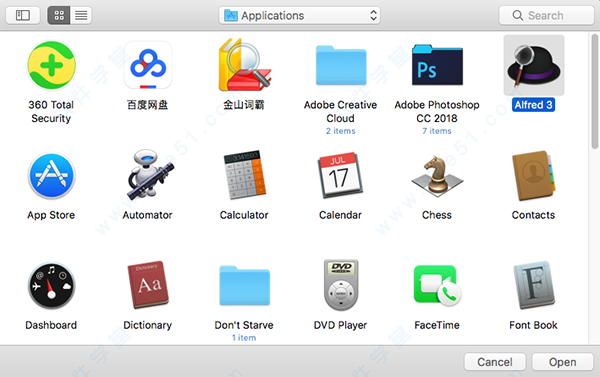Click the "Calendar" name label
Viewport: 600px width, 377px height.
(x=341, y=215)
